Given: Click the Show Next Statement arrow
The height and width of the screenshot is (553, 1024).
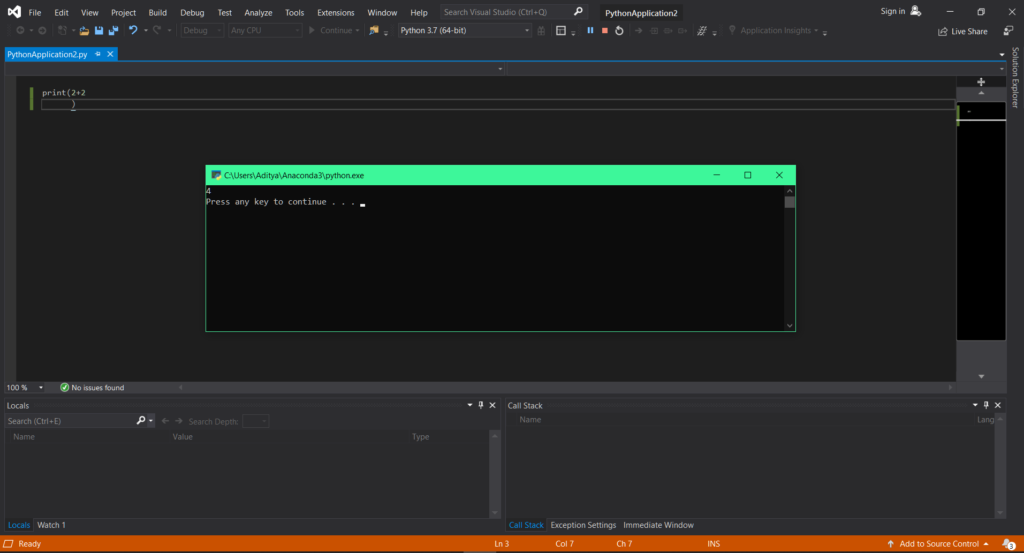Looking at the screenshot, I should tap(638, 31).
